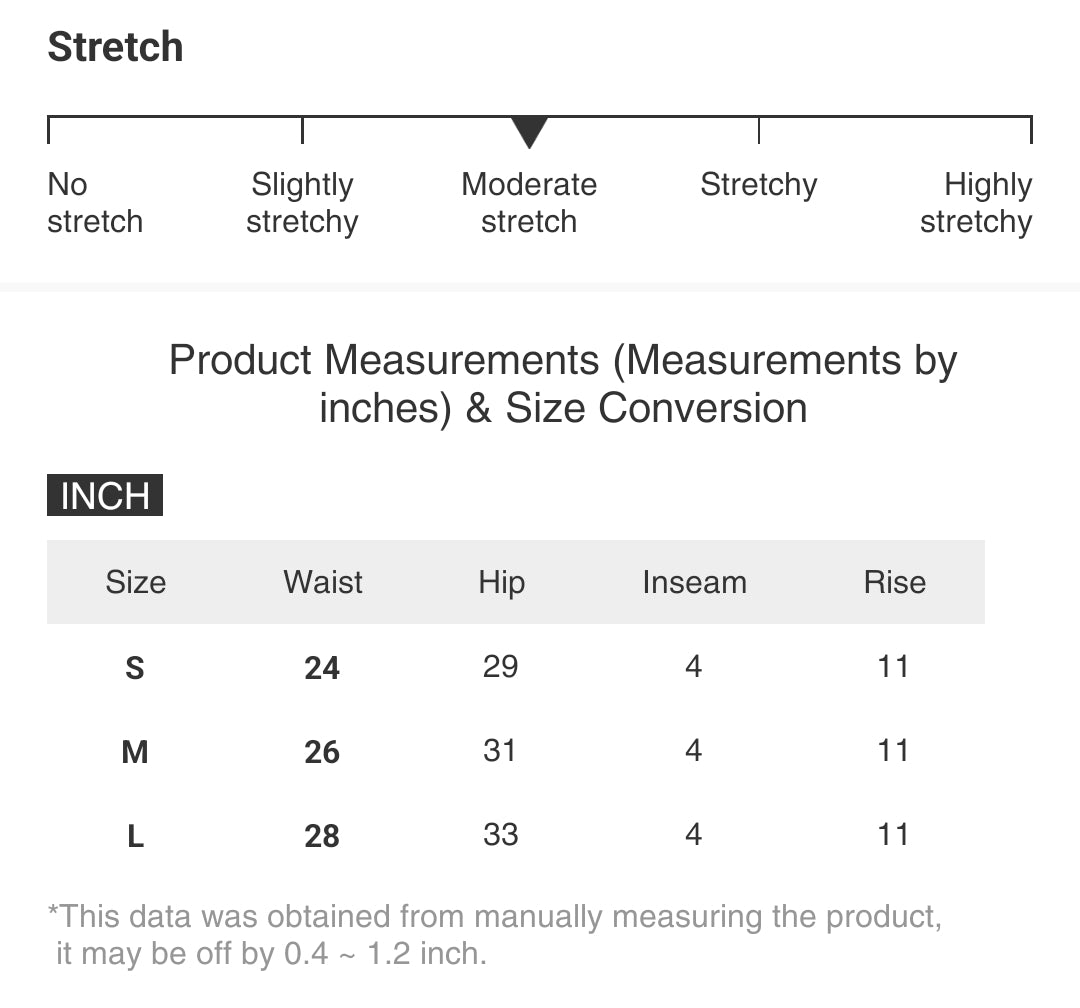Click the waist value 26

click(x=322, y=752)
